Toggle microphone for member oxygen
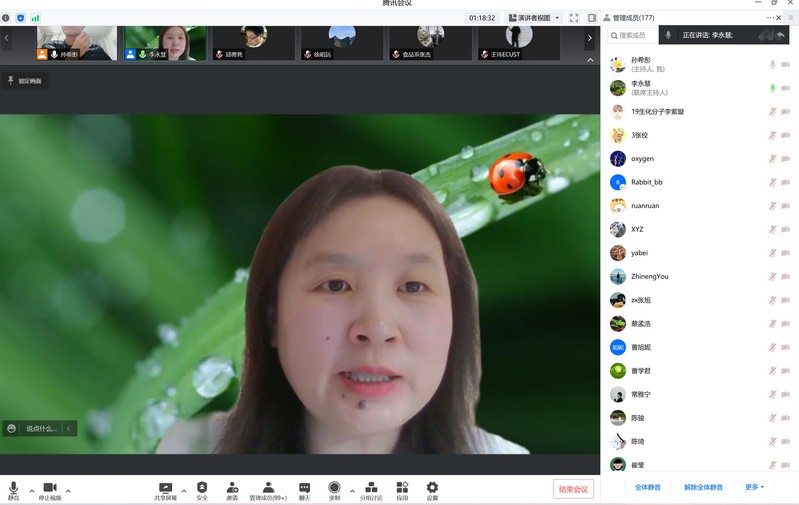Viewport: 799px width, 505px height. [772, 159]
